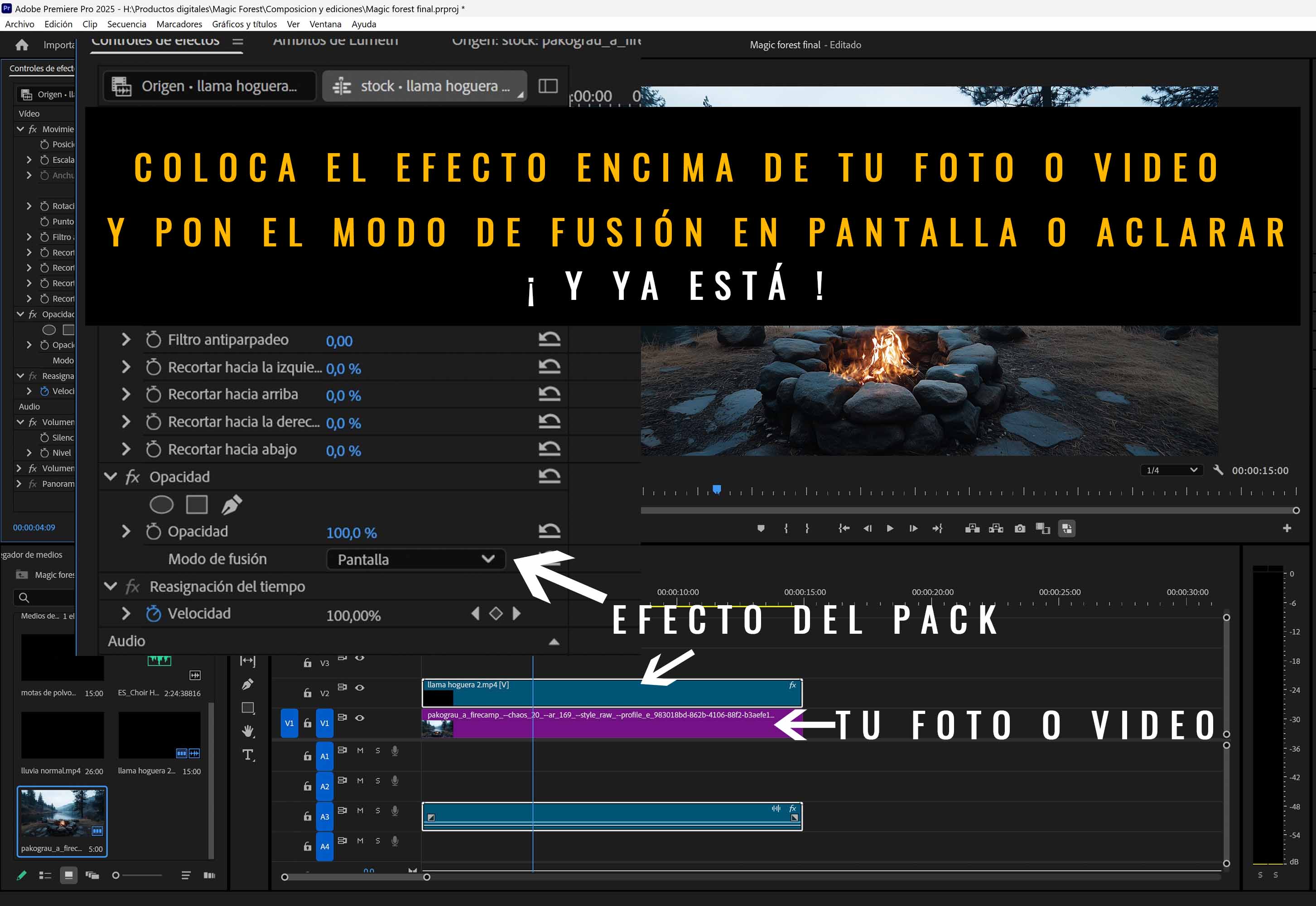This screenshot has width=1316, height=906.
Task: Expand the Filtro antiparpadeo property
Action: click(126, 339)
